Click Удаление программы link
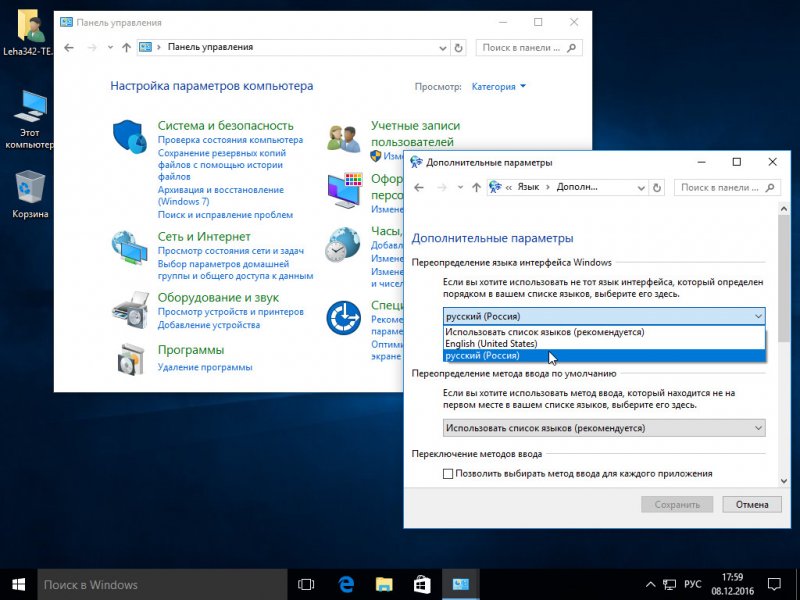800x600 pixels. [x=205, y=367]
